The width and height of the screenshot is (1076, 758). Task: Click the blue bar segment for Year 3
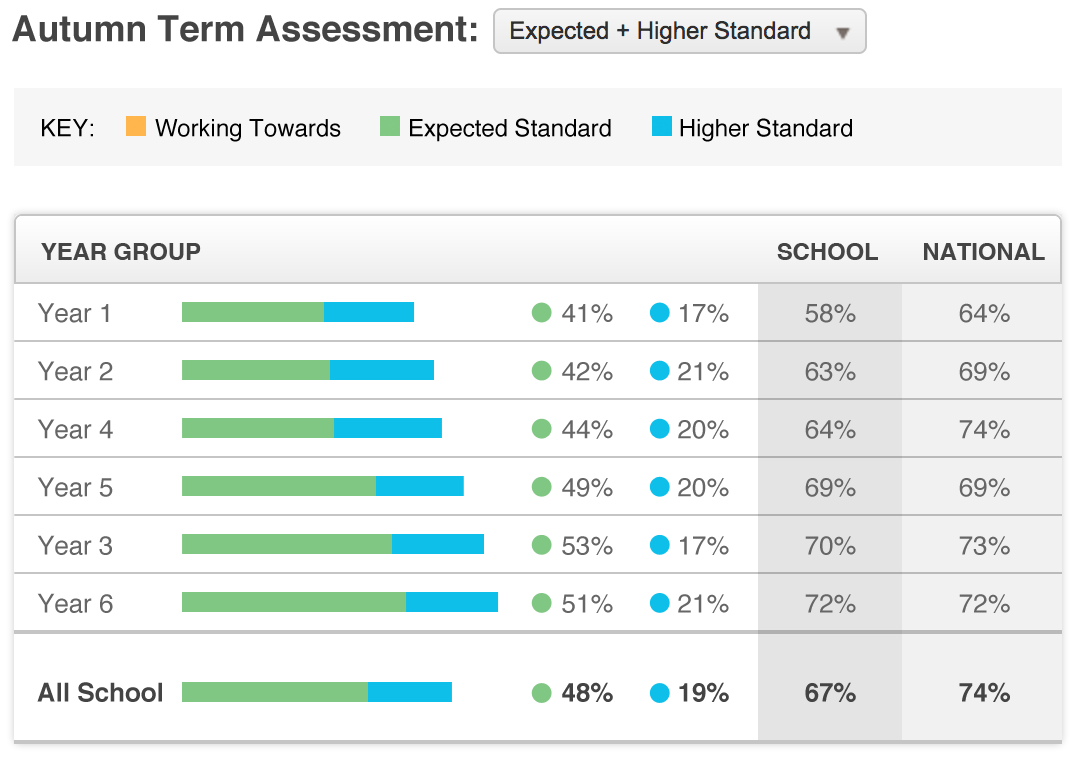pyautogui.click(x=437, y=544)
